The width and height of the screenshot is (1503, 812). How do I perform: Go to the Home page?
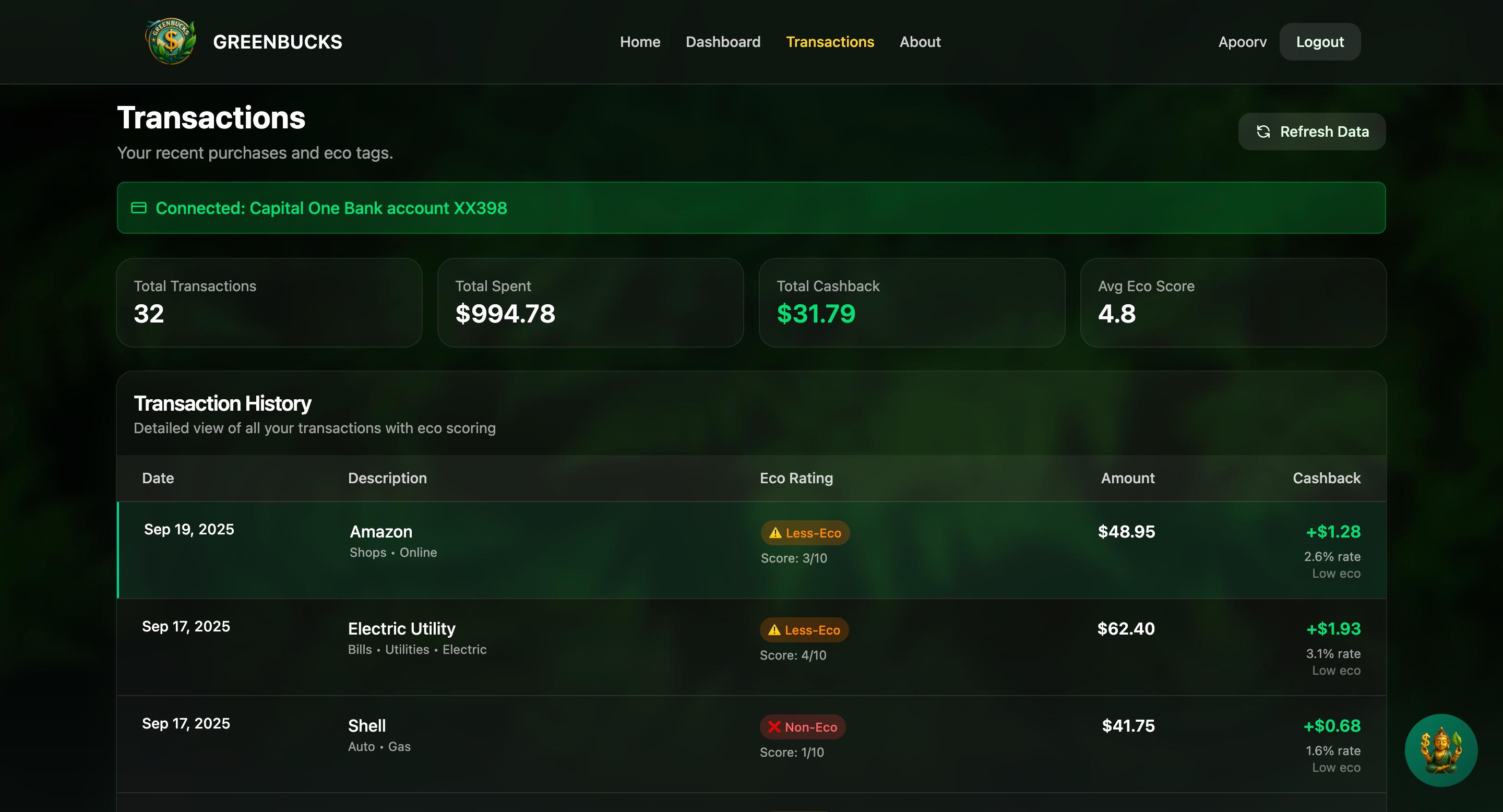[639, 42]
